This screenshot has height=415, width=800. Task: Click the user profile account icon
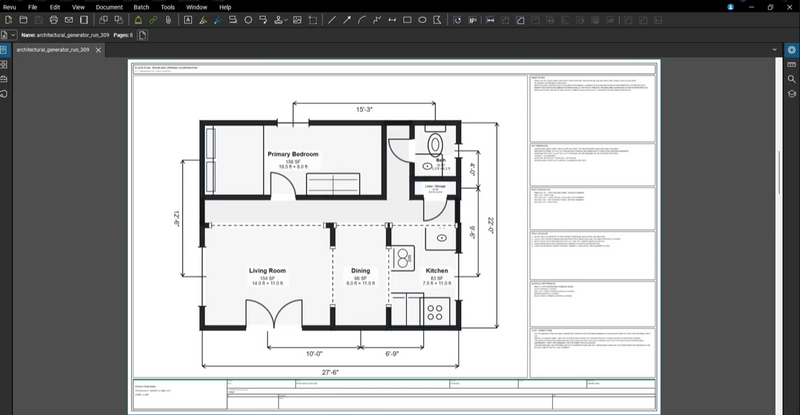pos(731,7)
